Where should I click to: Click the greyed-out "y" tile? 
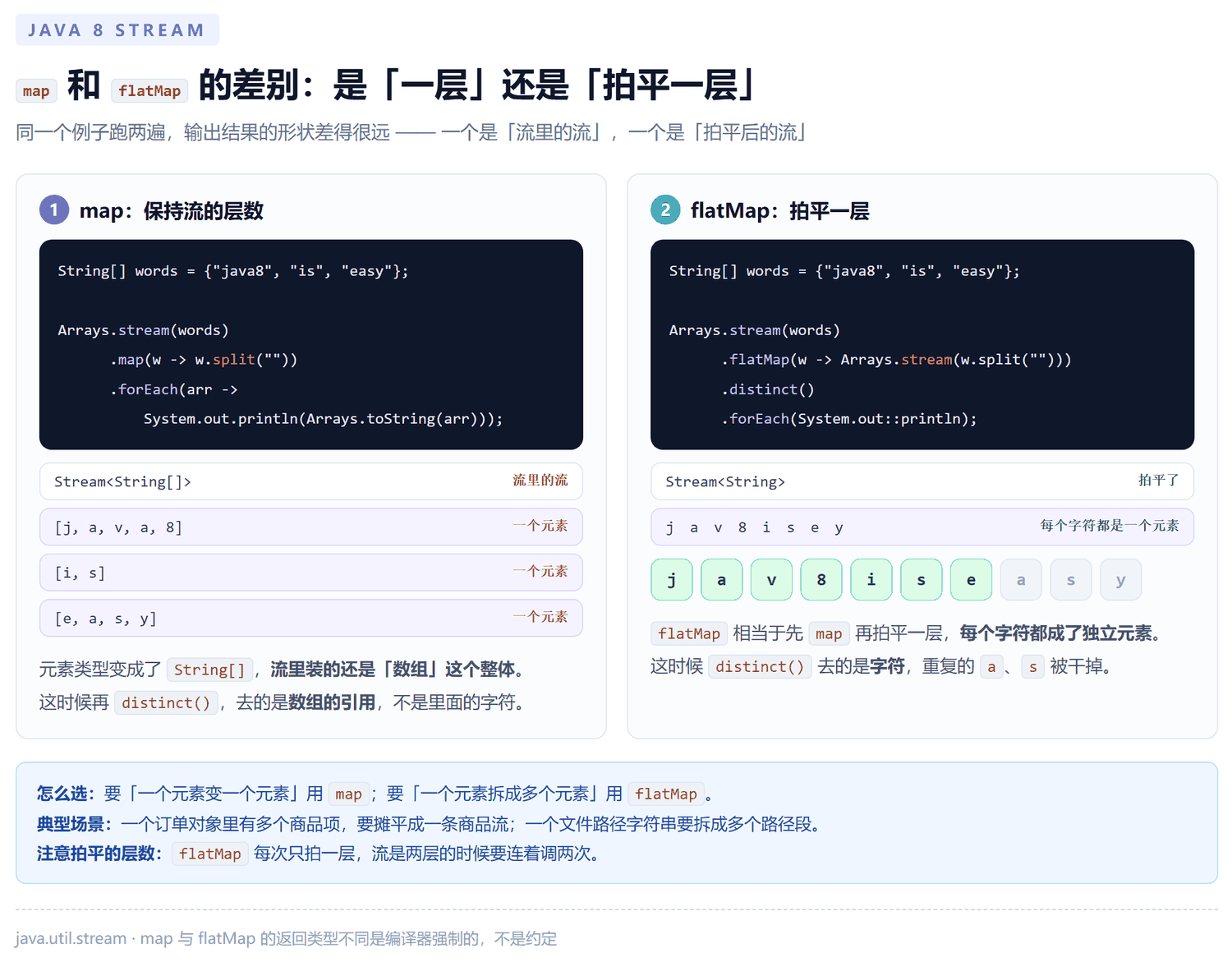coord(1121,580)
